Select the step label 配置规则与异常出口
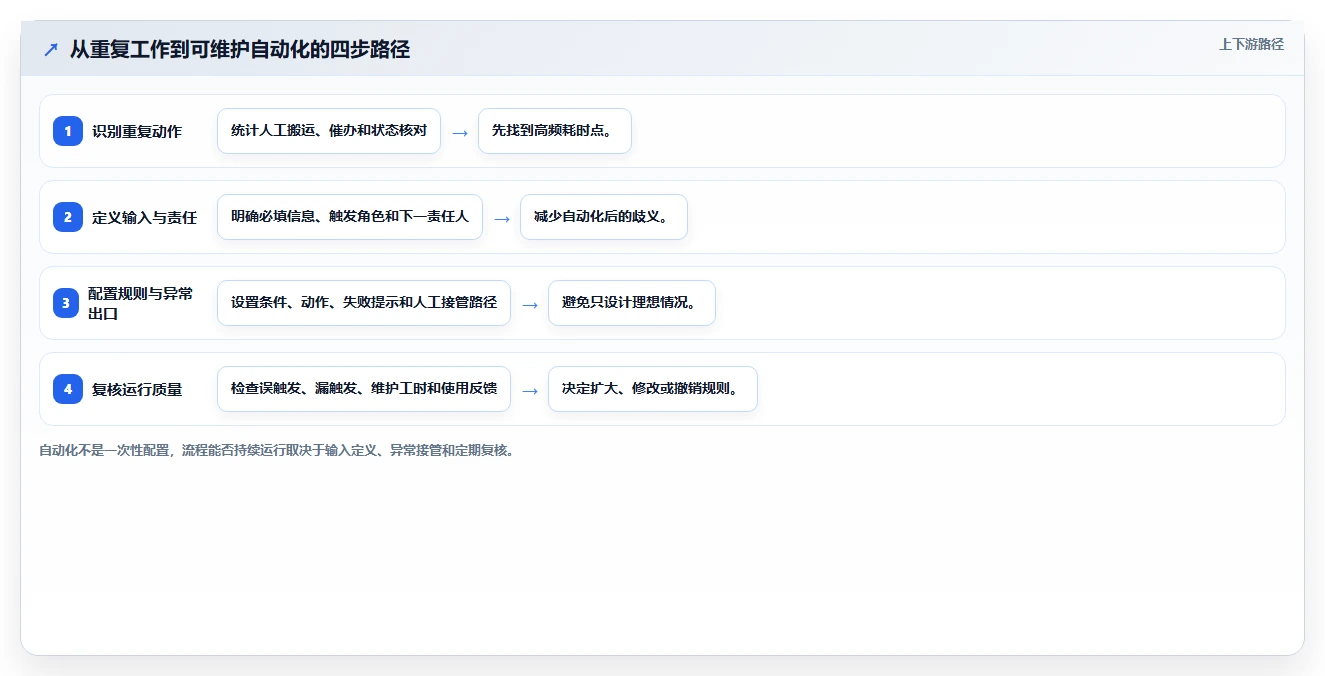The height and width of the screenshot is (676, 1325). [141, 303]
